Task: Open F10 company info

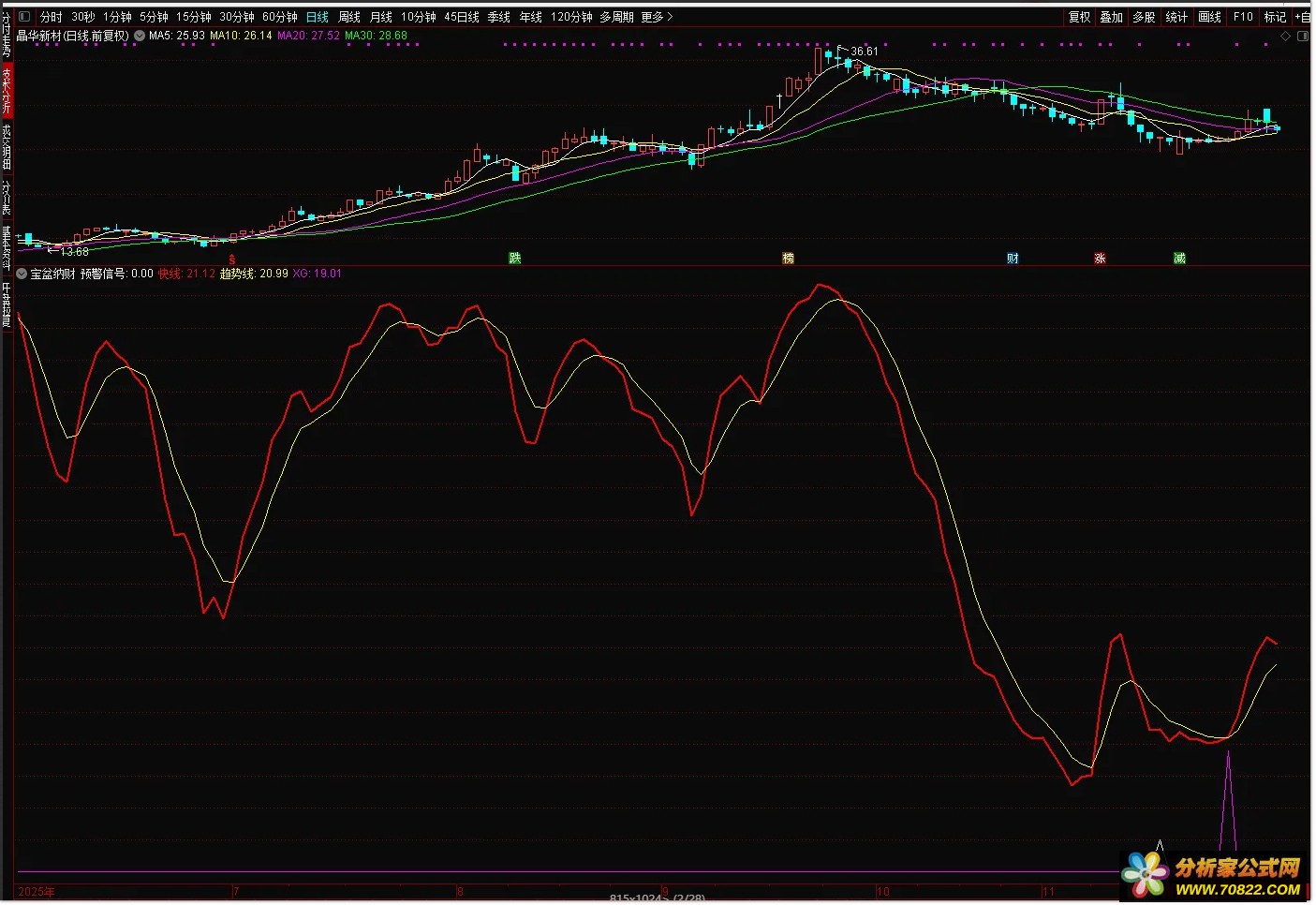Action: click(1243, 17)
